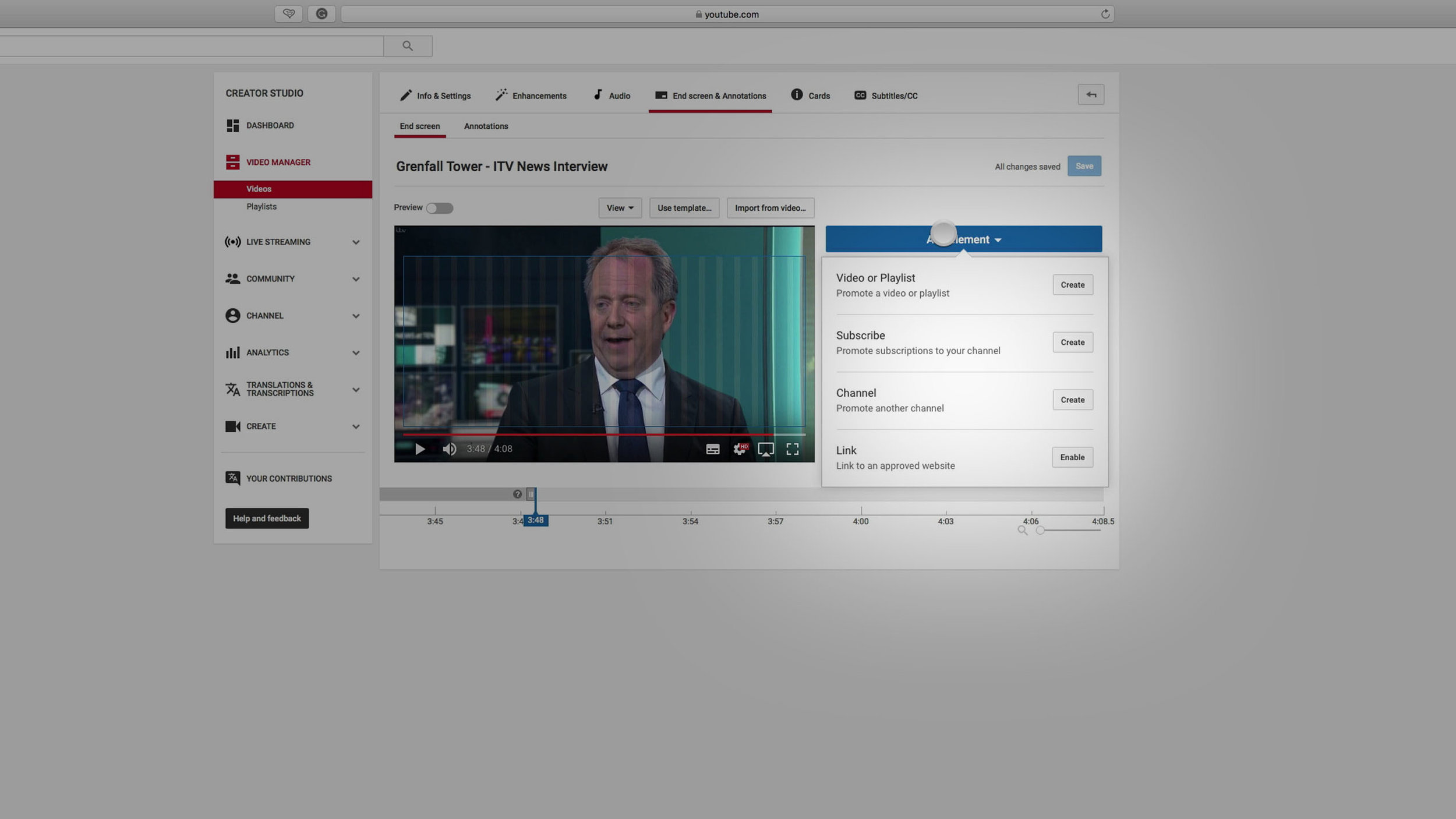Click the 3:48 timeline playhead marker
This screenshot has height=819, width=1456.
point(535,521)
